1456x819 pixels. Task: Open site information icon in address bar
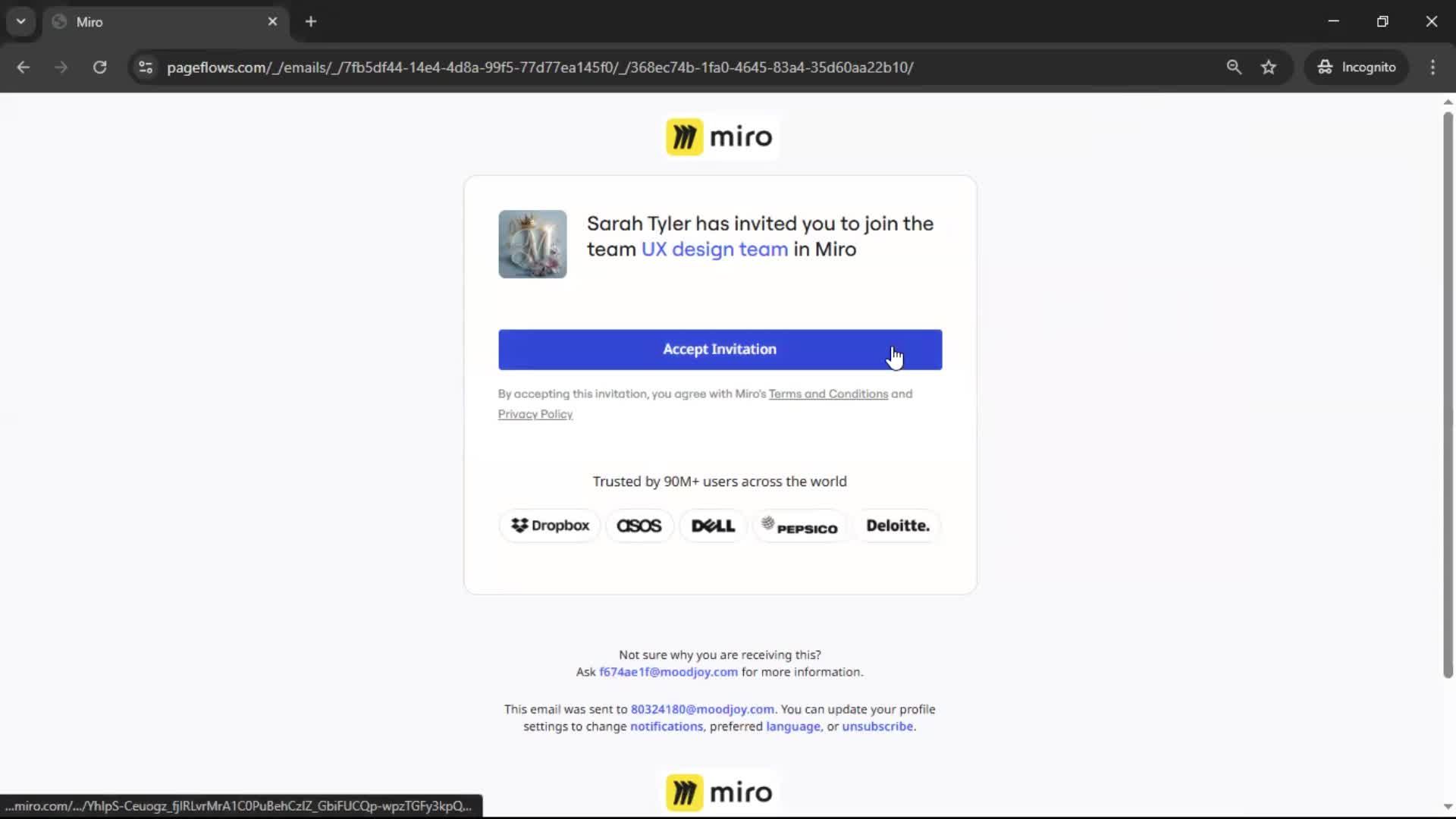[x=146, y=67]
